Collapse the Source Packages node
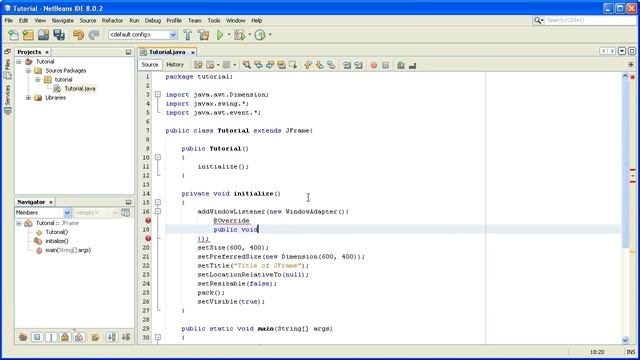This screenshot has height=360, width=640. (28, 71)
